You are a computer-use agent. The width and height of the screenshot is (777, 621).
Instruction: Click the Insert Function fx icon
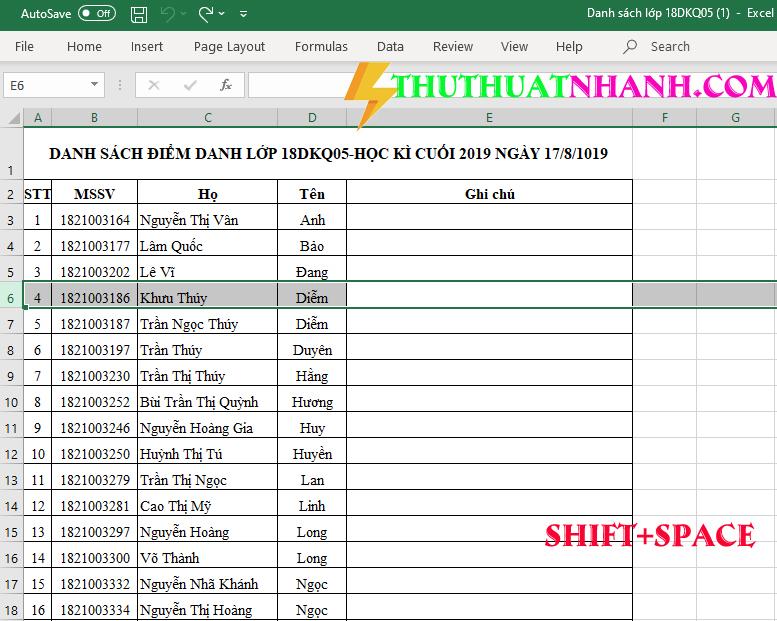[225, 85]
